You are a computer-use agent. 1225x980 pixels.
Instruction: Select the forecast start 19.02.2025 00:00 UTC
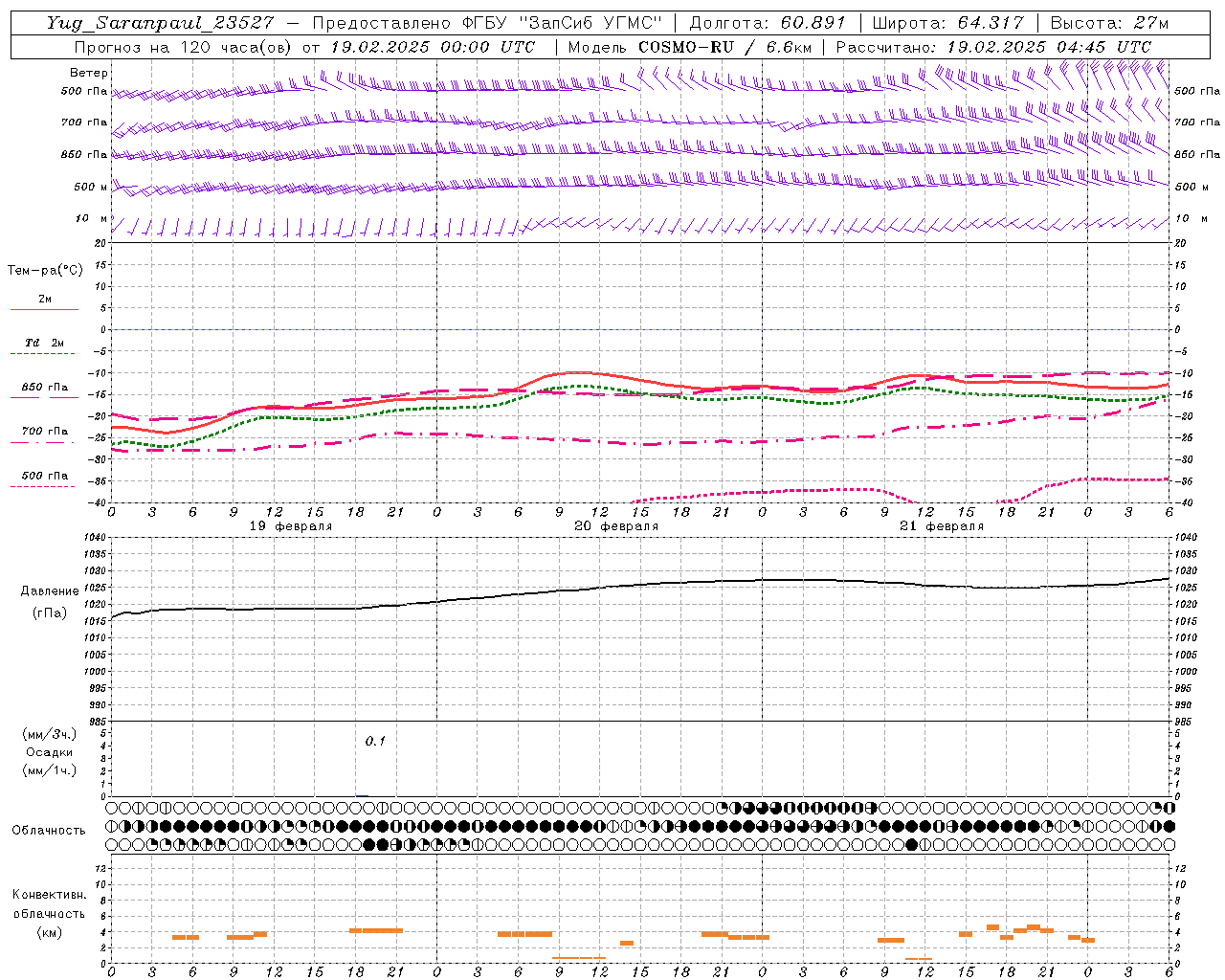coord(433,47)
